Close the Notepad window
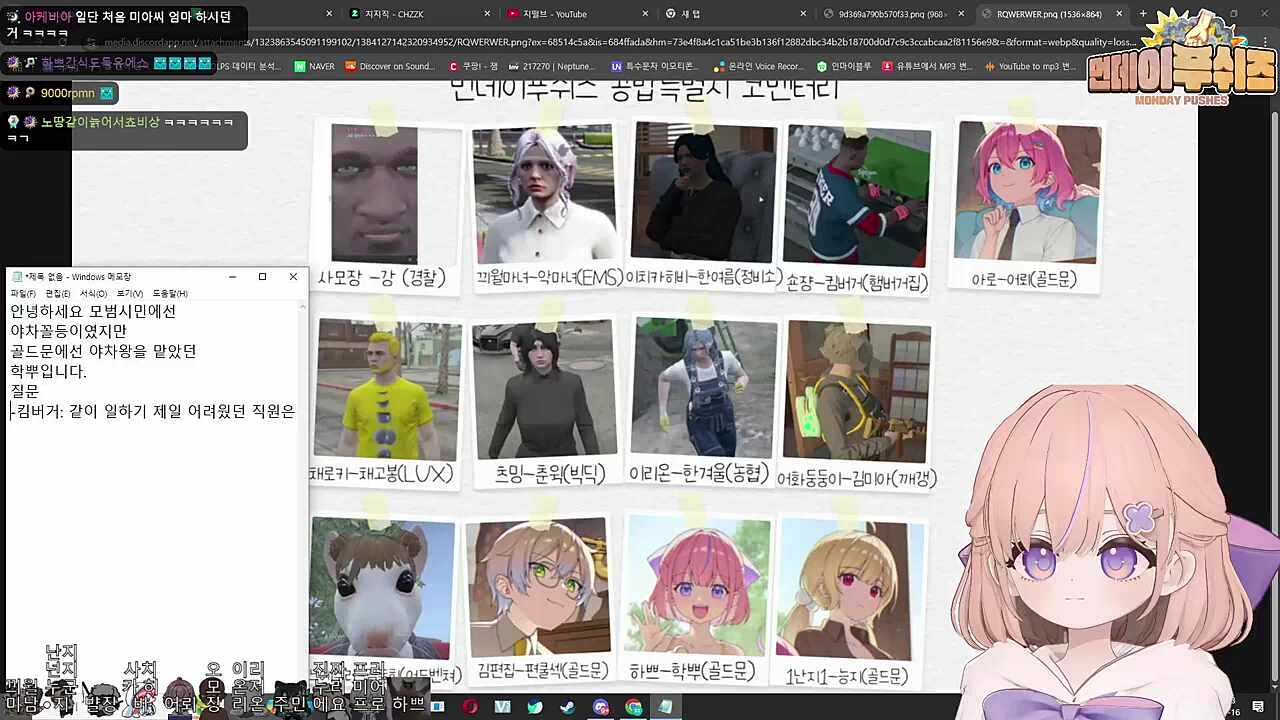This screenshot has height=720, width=1280. [293, 277]
